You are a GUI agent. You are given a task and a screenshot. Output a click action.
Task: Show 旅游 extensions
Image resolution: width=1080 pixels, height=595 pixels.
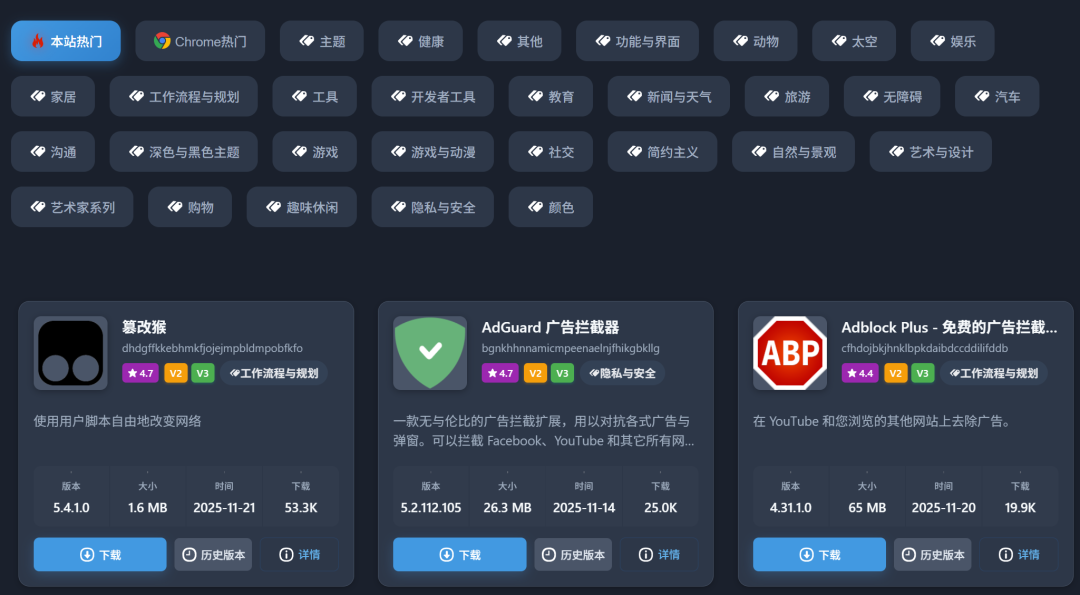[x=787, y=96]
